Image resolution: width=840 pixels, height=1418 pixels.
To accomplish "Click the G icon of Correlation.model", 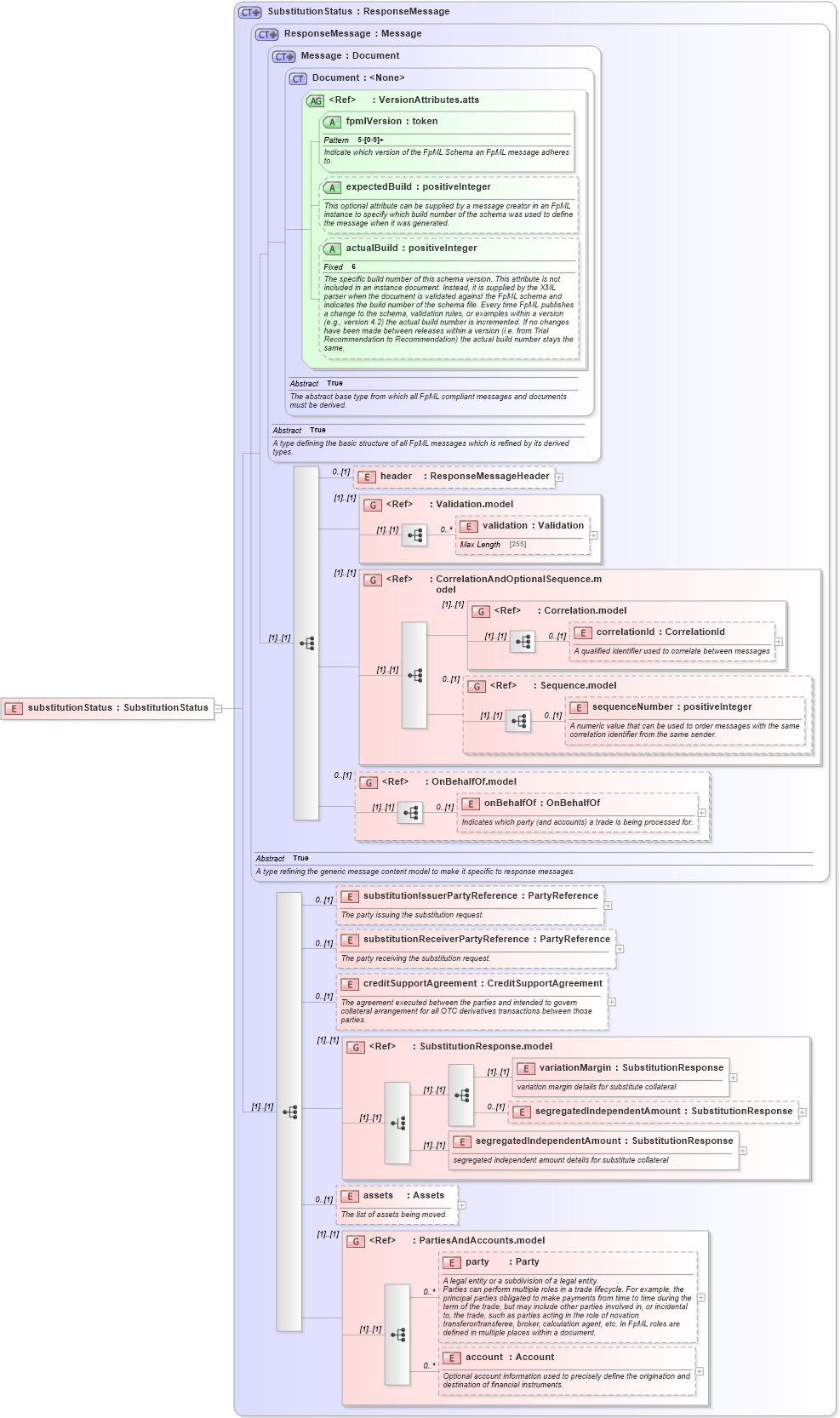I will 481,612.
